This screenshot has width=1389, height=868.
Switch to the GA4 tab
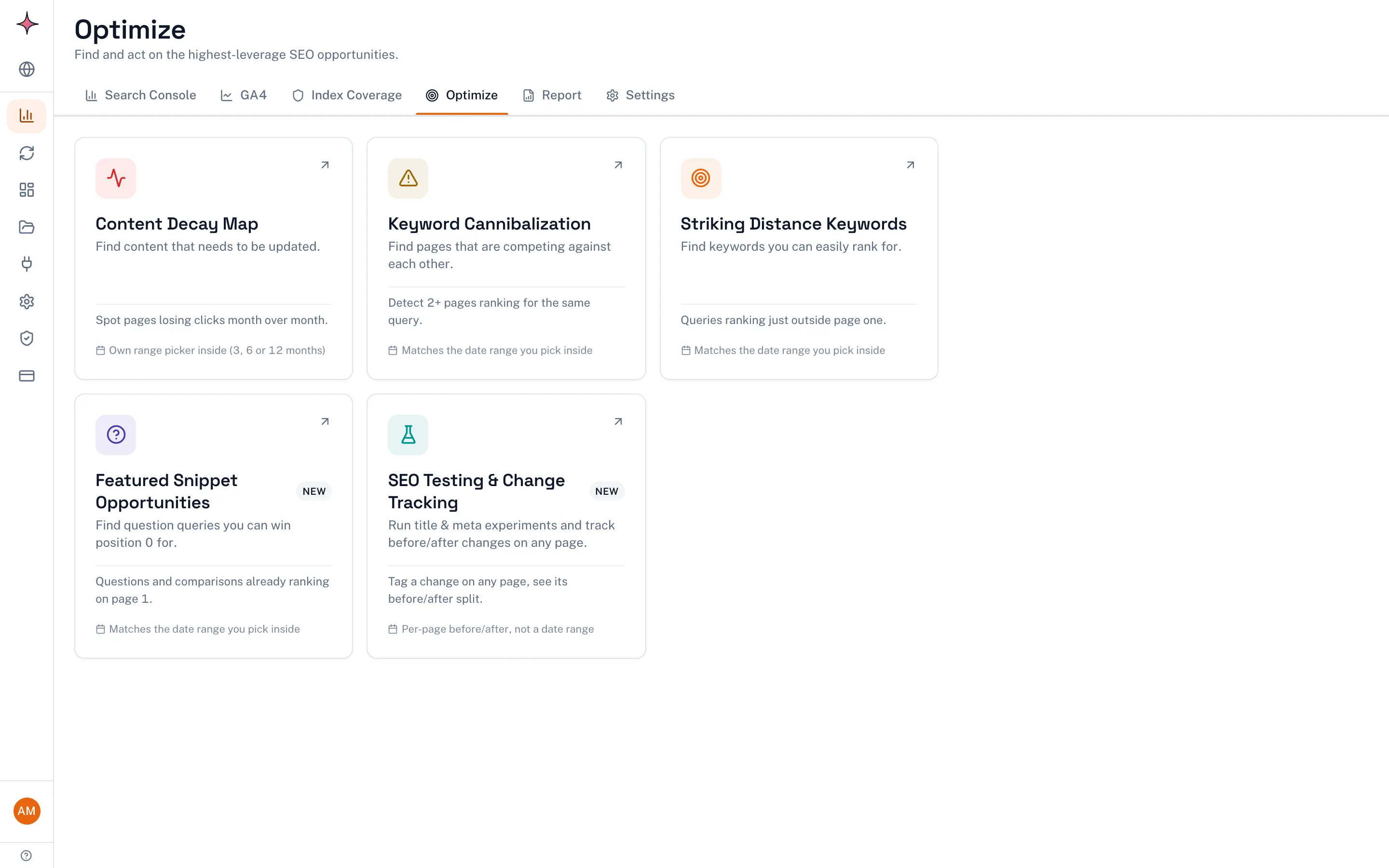(x=244, y=95)
